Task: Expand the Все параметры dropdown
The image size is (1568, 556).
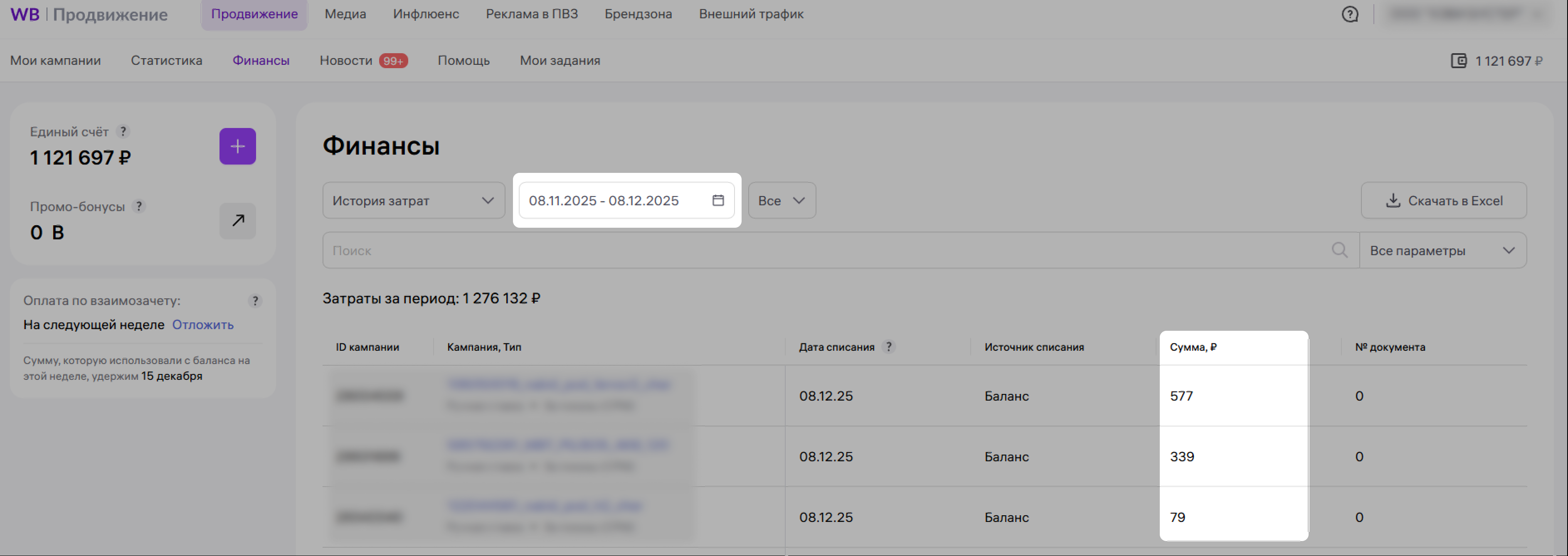Action: coord(1442,250)
